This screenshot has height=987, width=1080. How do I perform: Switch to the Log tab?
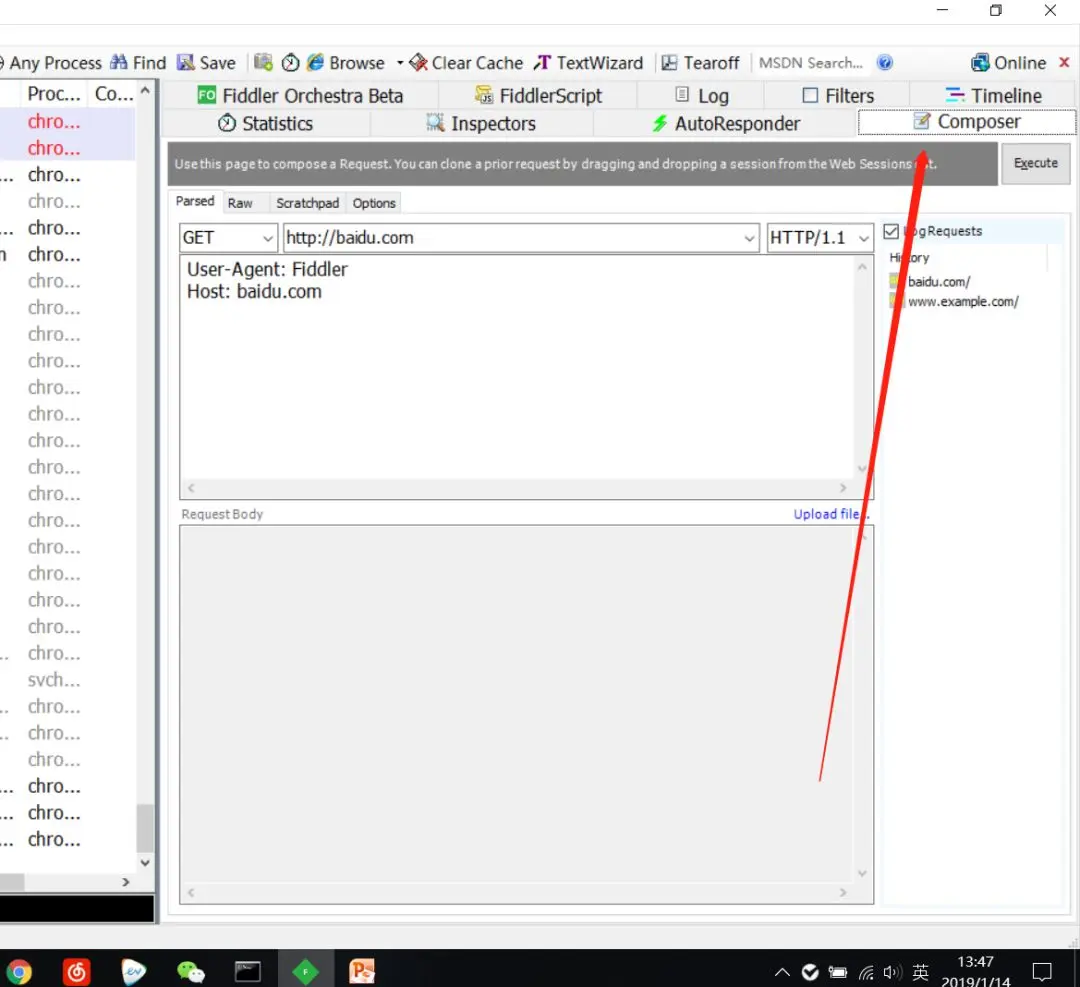(x=701, y=95)
